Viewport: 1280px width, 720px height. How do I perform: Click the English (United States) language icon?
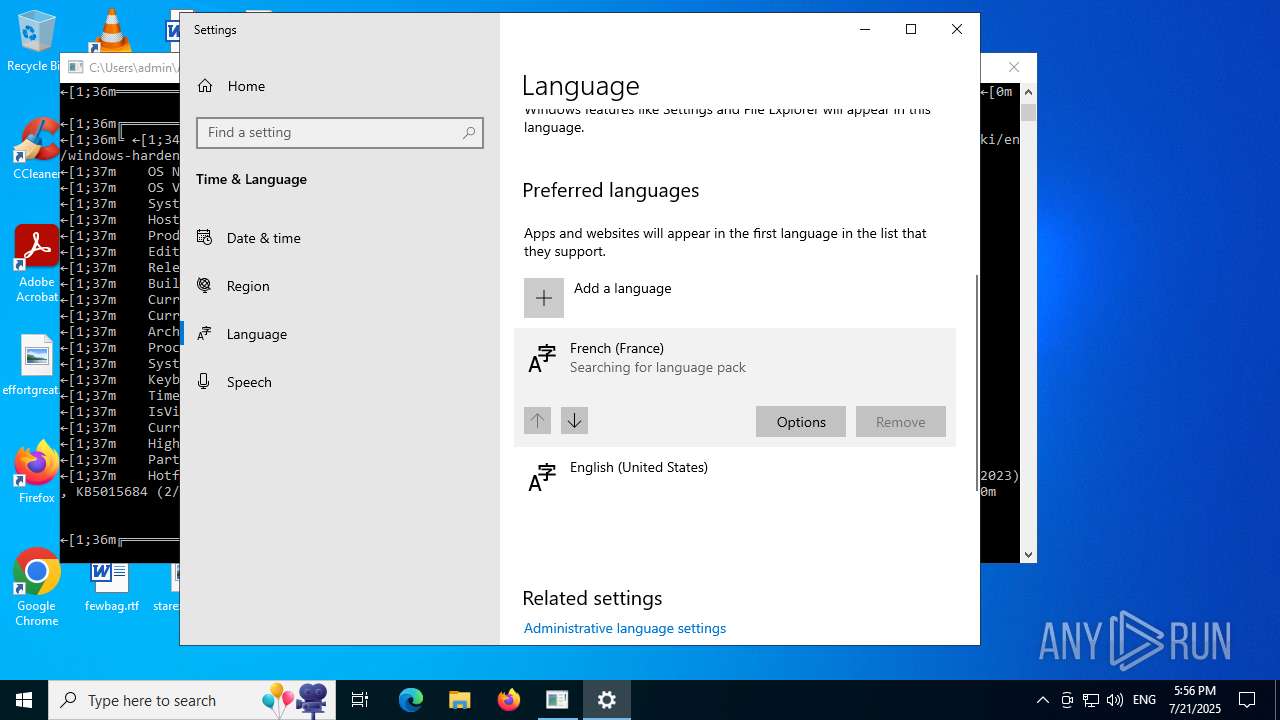point(541,477)
